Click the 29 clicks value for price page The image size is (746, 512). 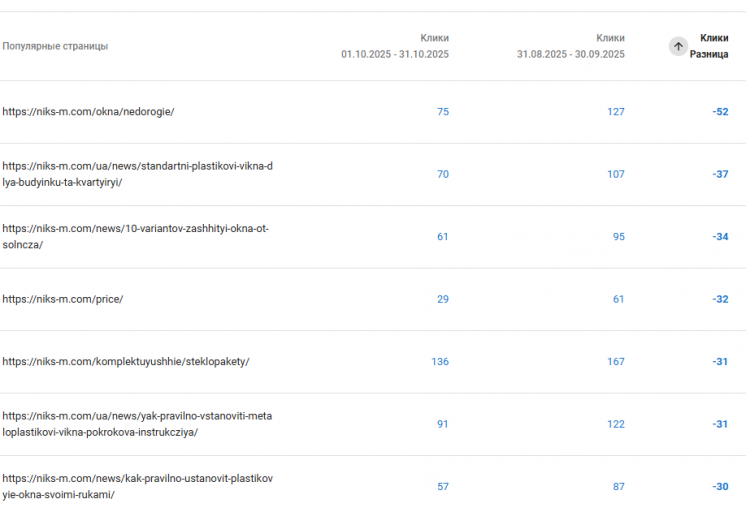pos(443,299)
